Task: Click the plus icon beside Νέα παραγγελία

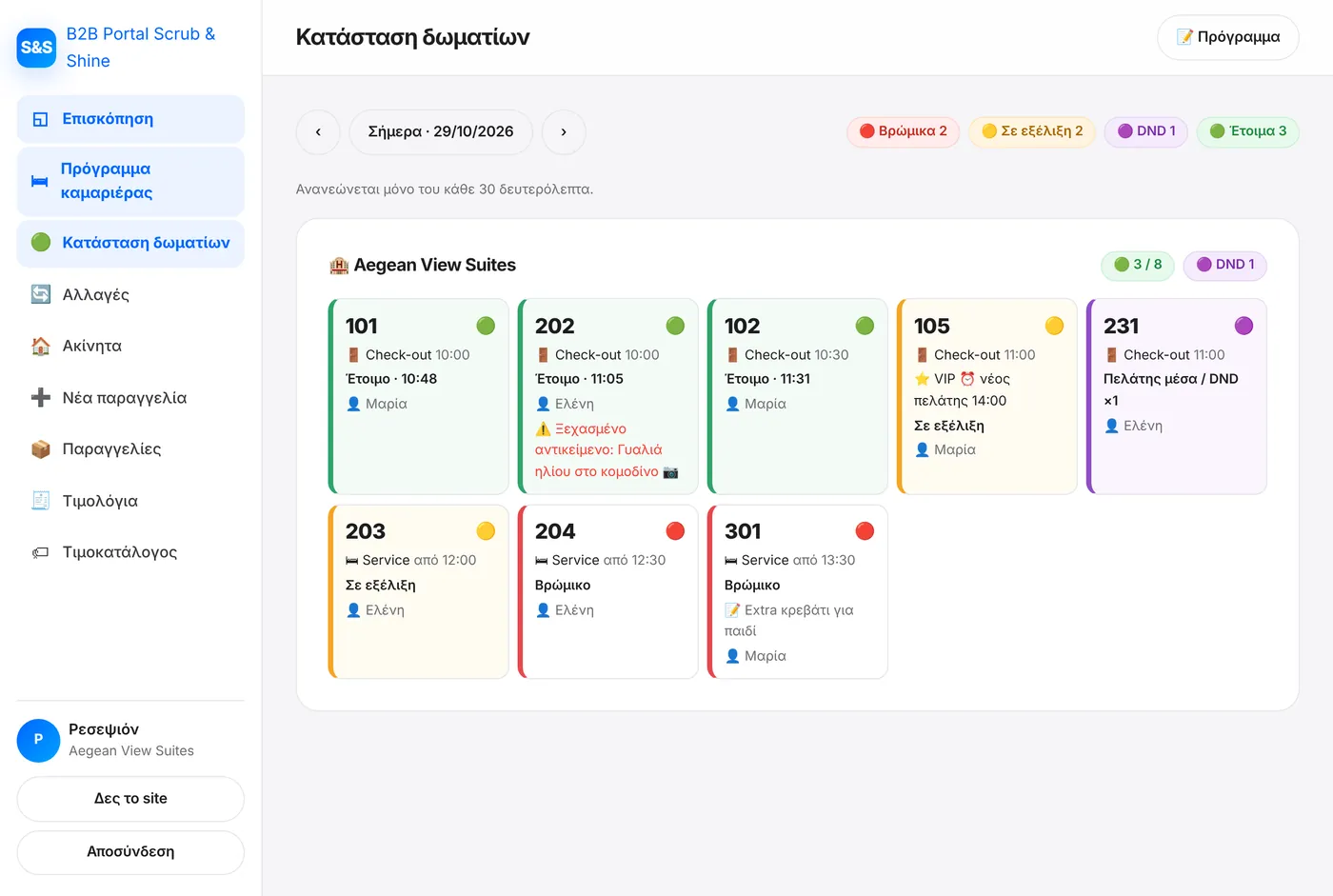Action: (41, 398)
